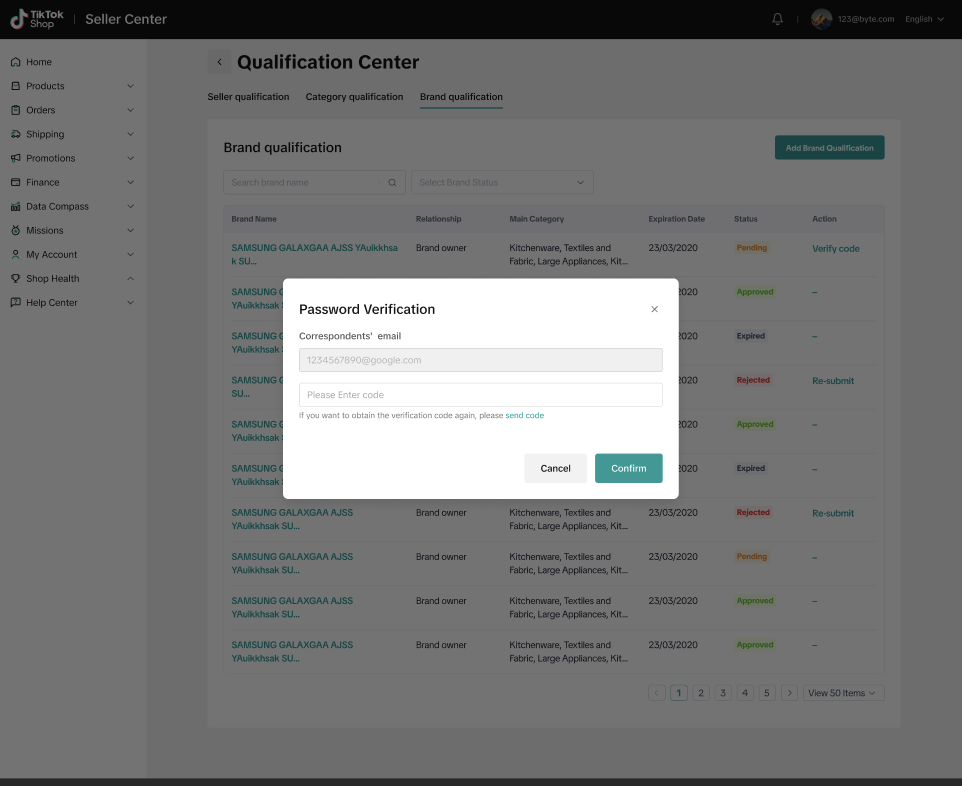This screenshot has height=786, width=962.
Task: Click the user avatar in header
Action: pyautogui.click(x=821, y=19)
